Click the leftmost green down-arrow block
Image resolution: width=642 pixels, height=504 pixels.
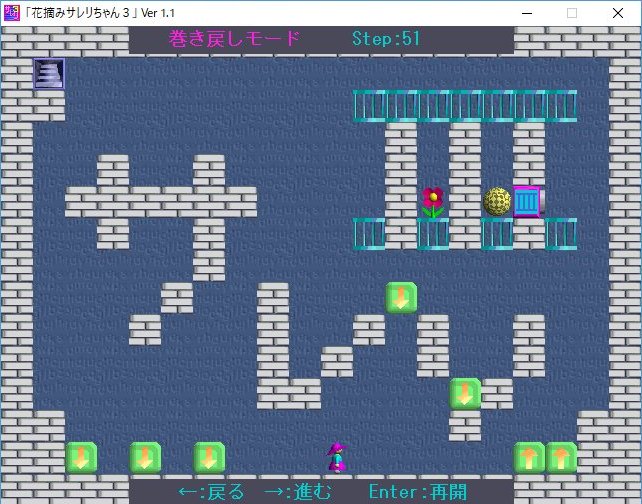tap(81, 457)
